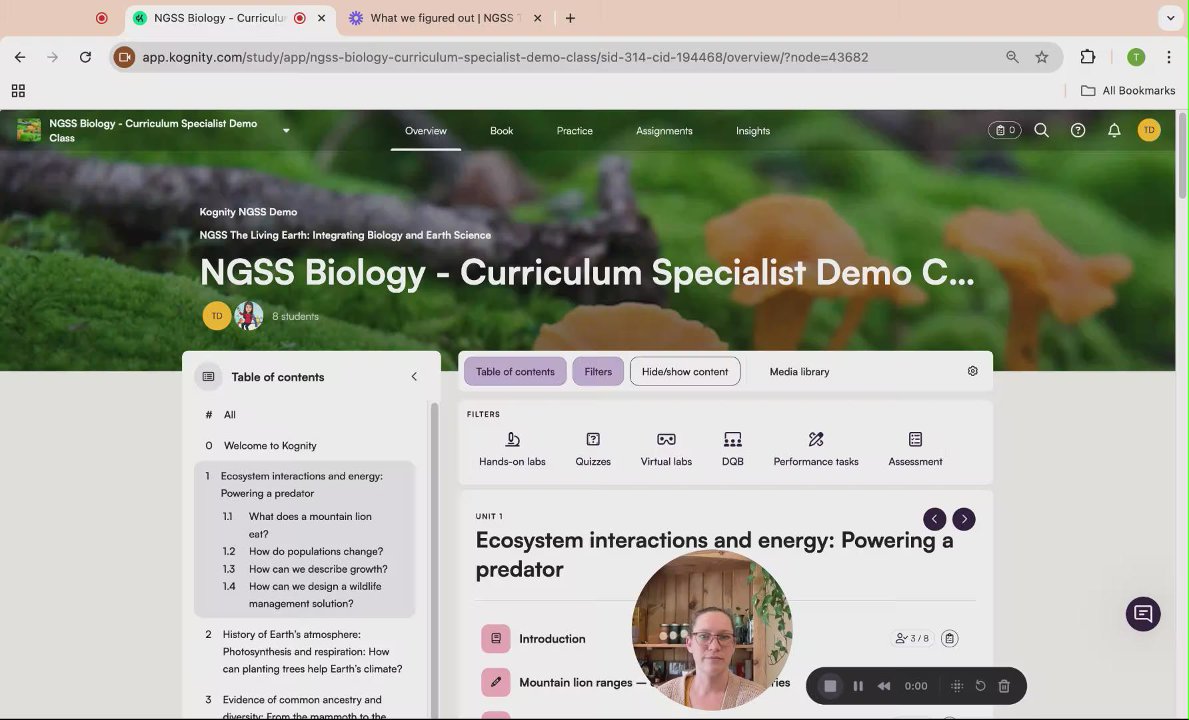
Task: Stop the screen recording
Action: click(x=830, y=686)
